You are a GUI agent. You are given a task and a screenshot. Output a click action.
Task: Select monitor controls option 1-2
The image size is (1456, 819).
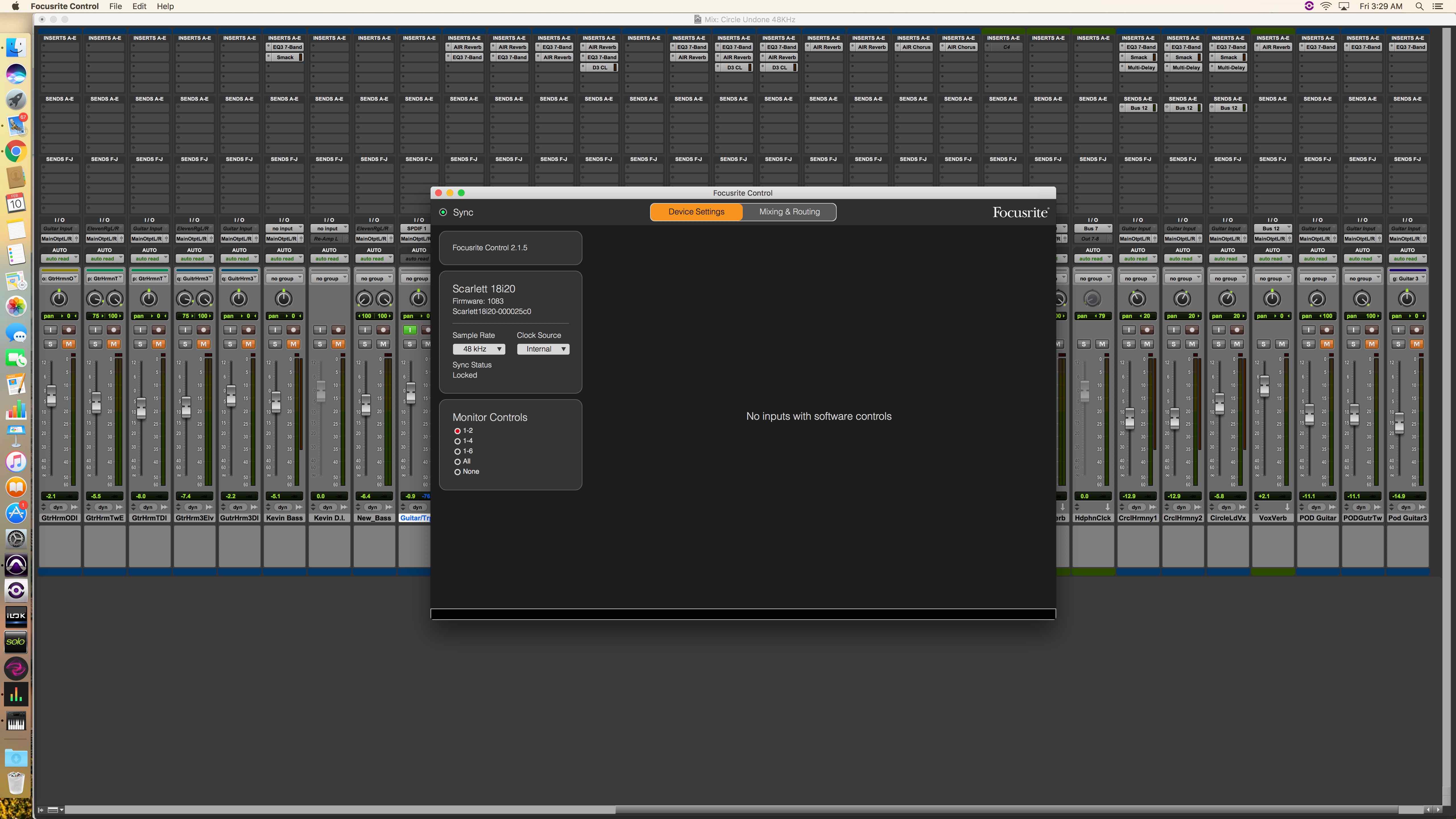tap(457, 431)
